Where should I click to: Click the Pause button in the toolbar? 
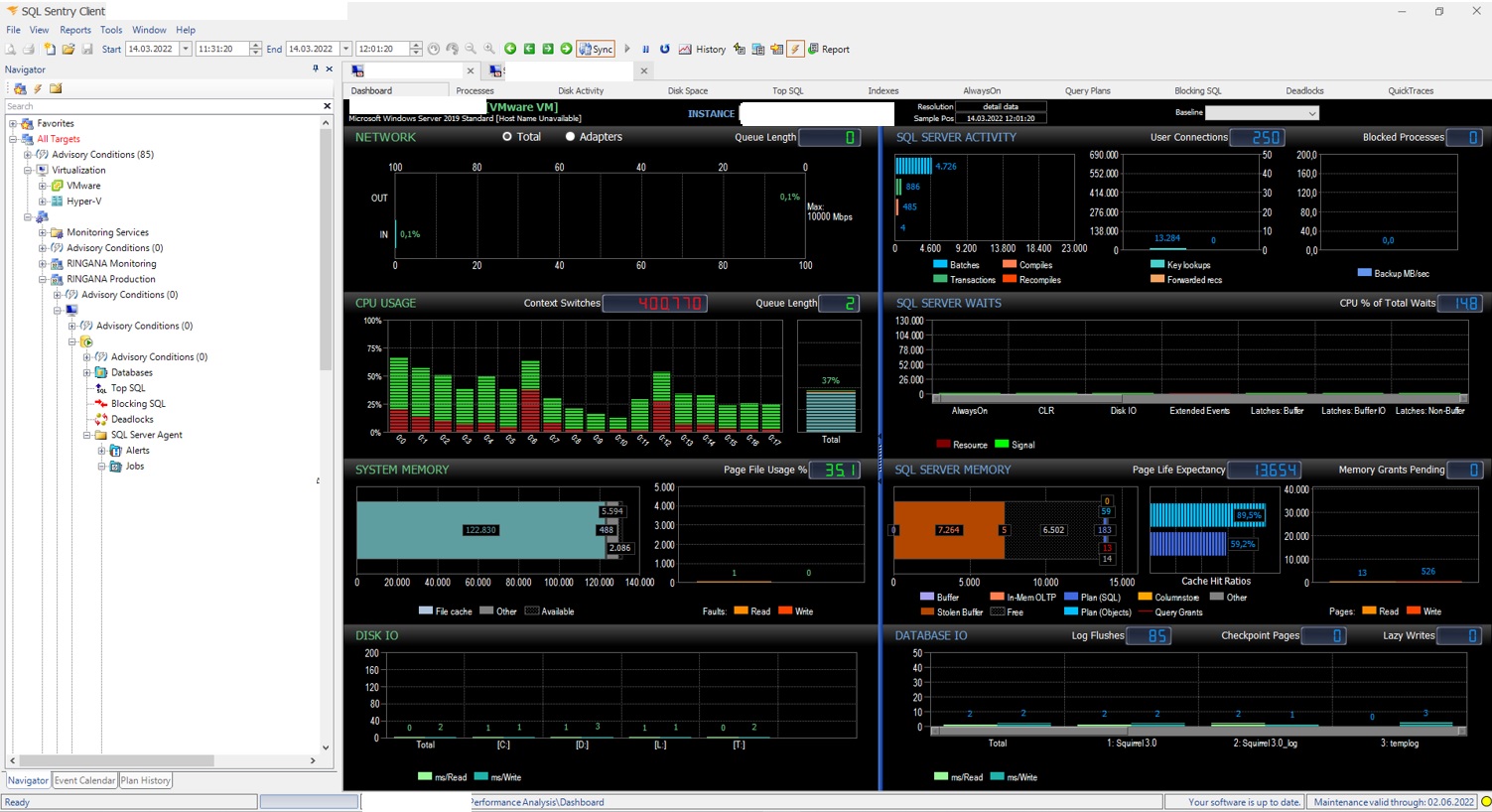[646, 49]
